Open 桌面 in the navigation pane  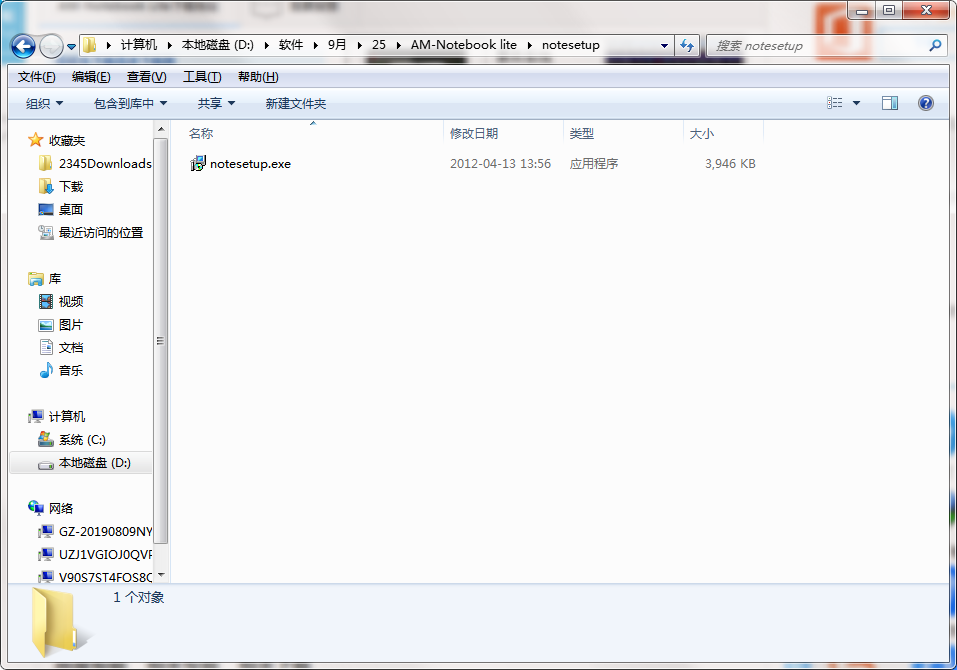(60, 209)
